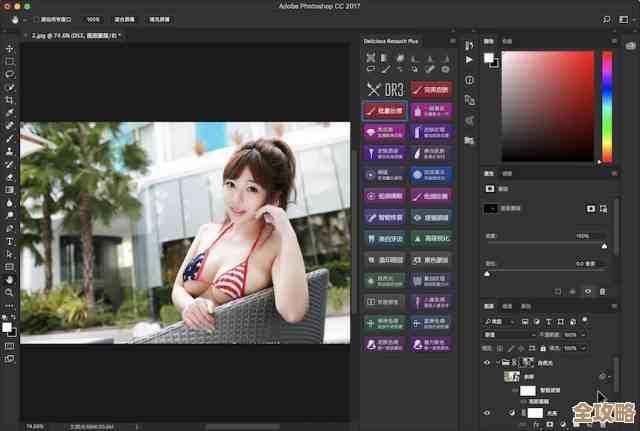Screen dimensions: 640x431
Task: Toggle lock all padlock in Layers panel
Action: point(542,348)
